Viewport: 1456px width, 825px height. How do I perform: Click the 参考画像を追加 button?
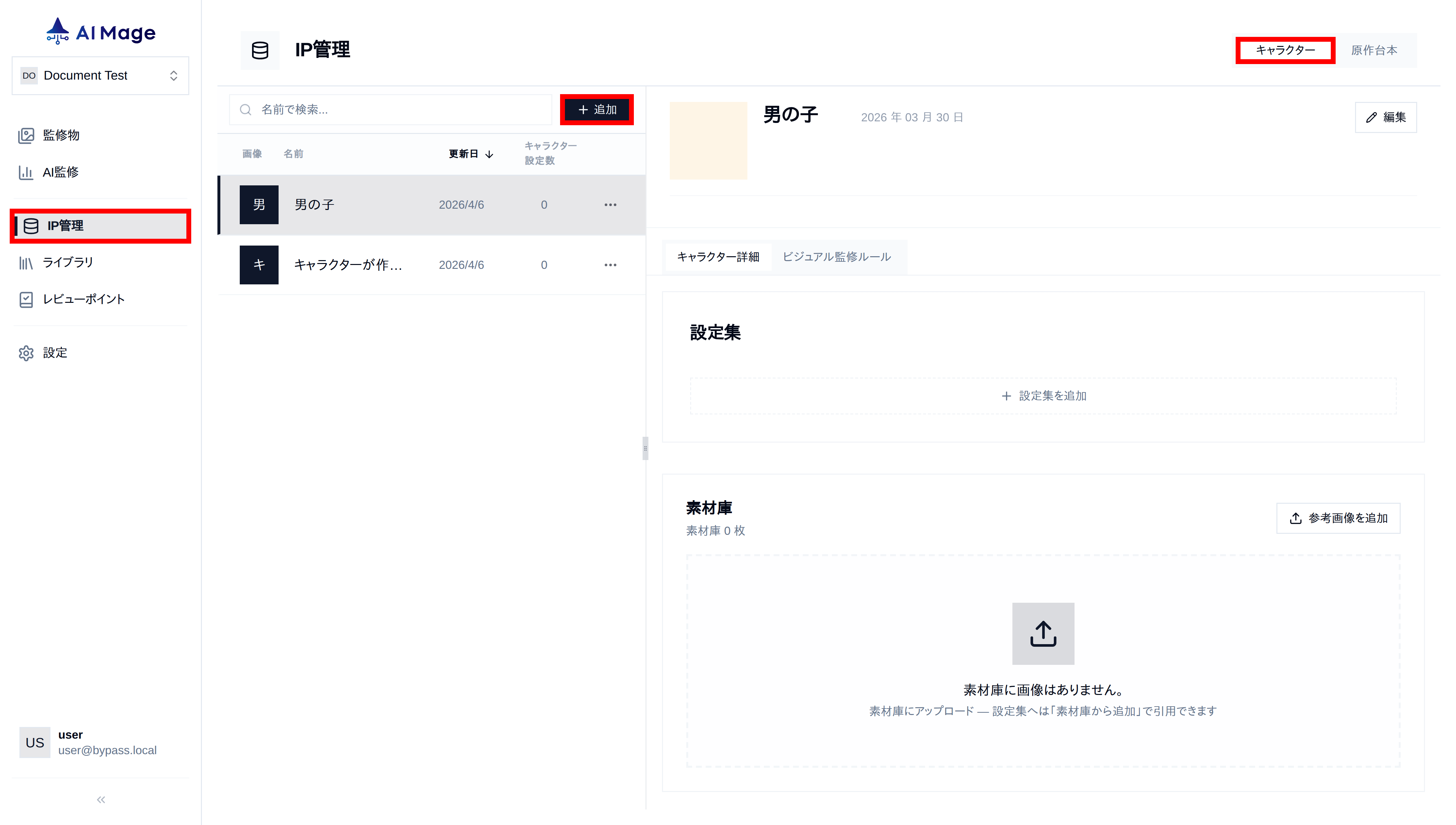pyautogui.click(x=1338, y=518)
